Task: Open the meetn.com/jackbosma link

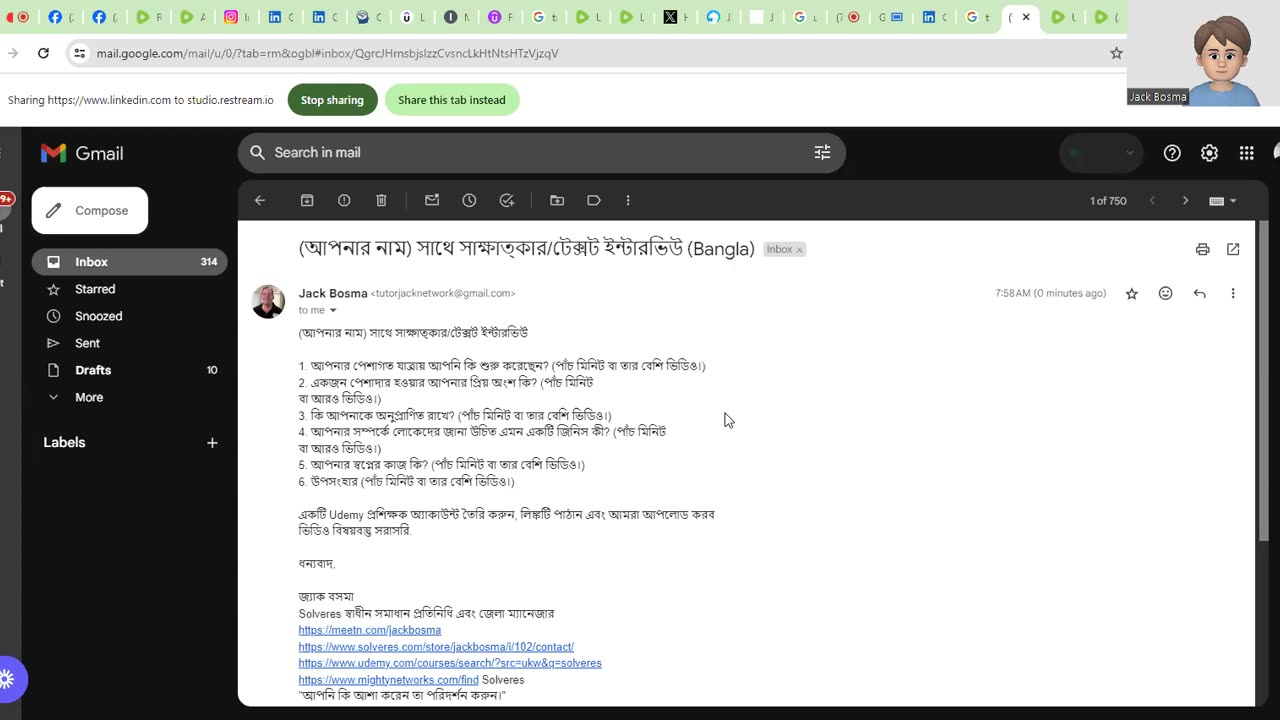Action: pos(370,631)
